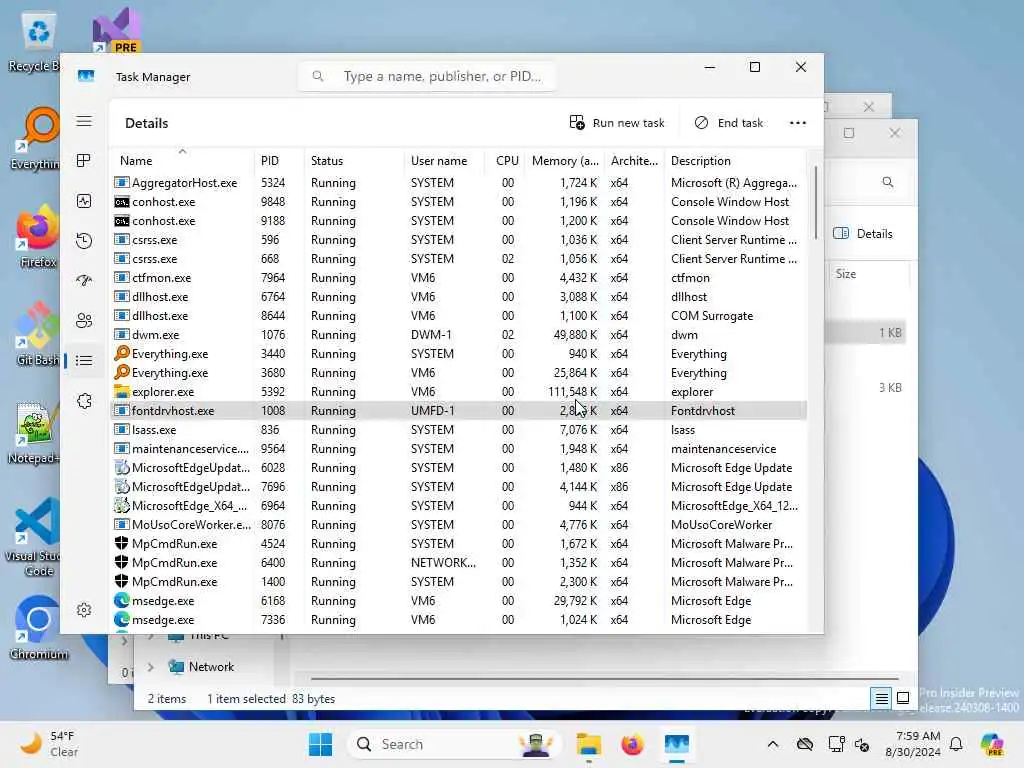
Task: Select the NETWORK user name cell of MpCmdRun.exe
Action: (443, 562)
